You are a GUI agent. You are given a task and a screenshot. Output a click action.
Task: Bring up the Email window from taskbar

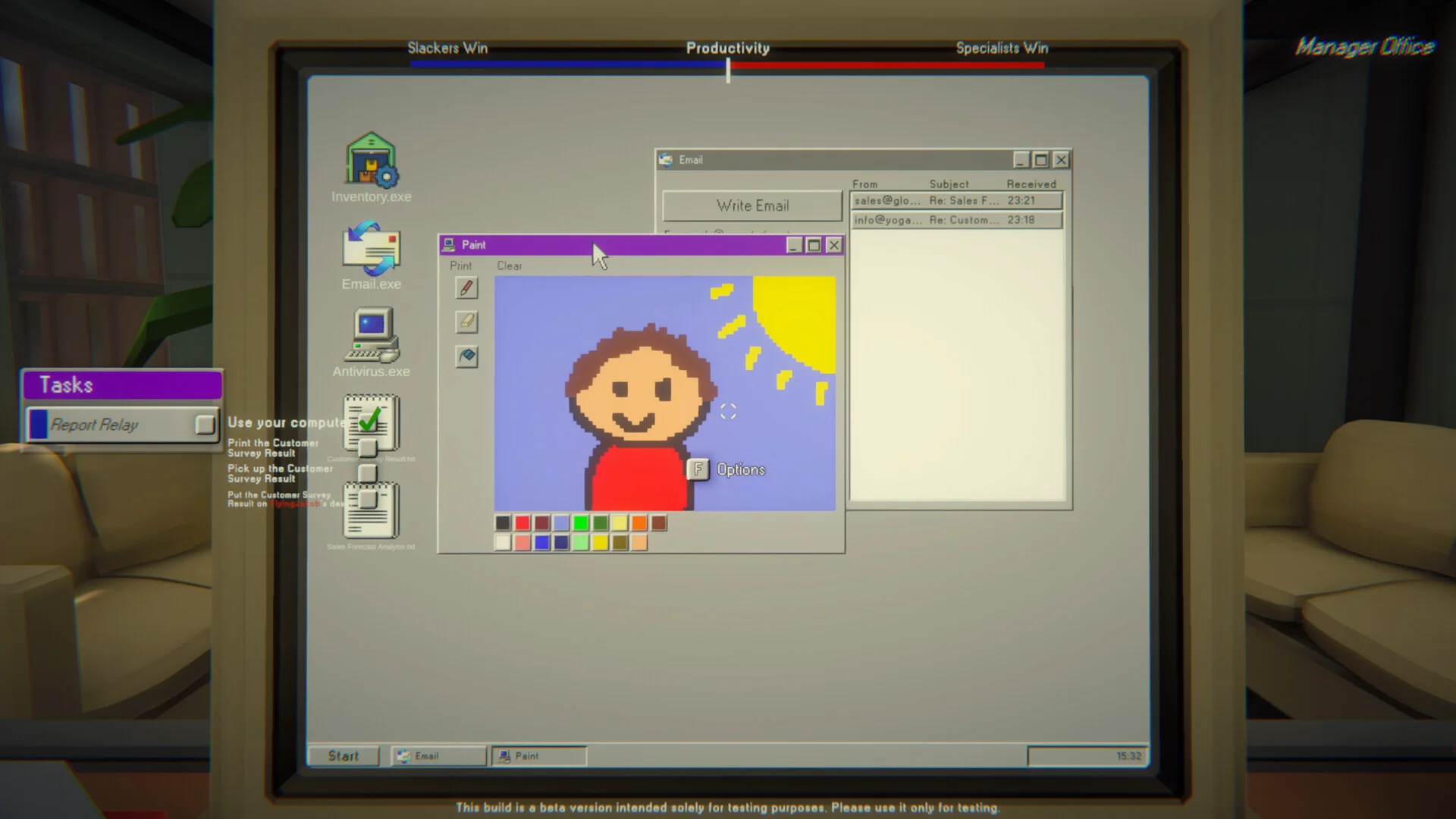pos(437,755)
